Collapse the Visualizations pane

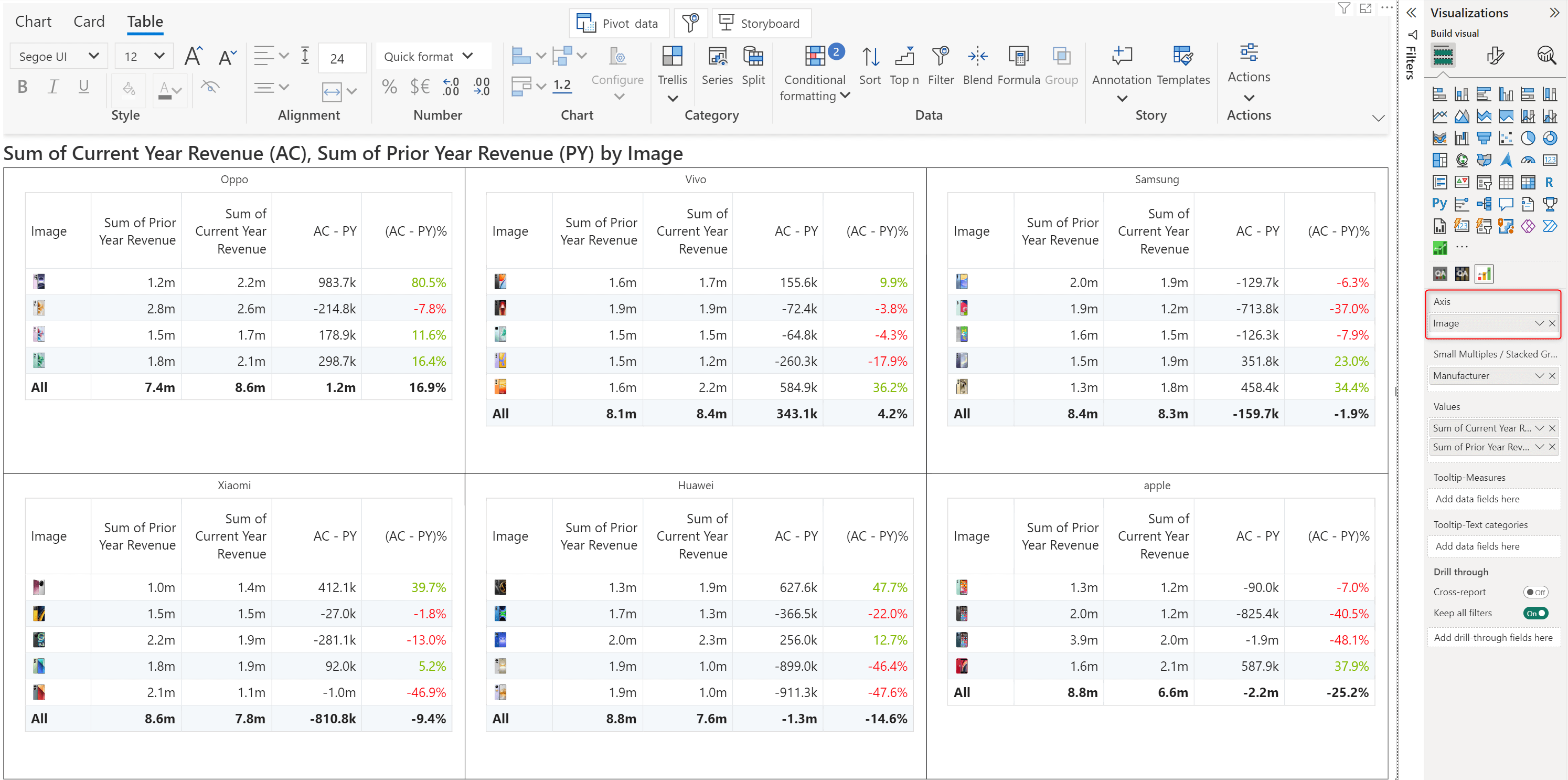point(1554,13)
